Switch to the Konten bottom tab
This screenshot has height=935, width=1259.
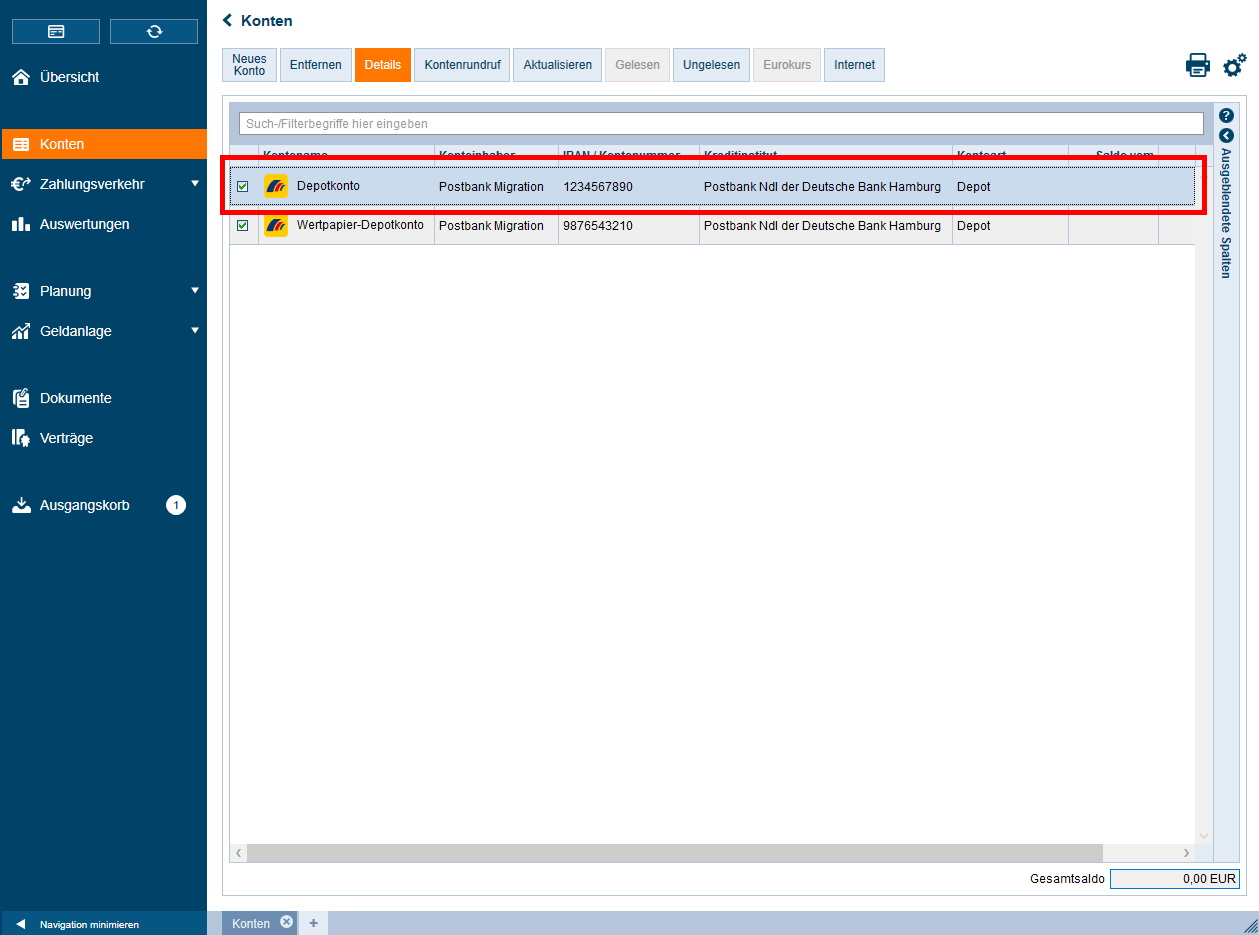click(251, 923)
